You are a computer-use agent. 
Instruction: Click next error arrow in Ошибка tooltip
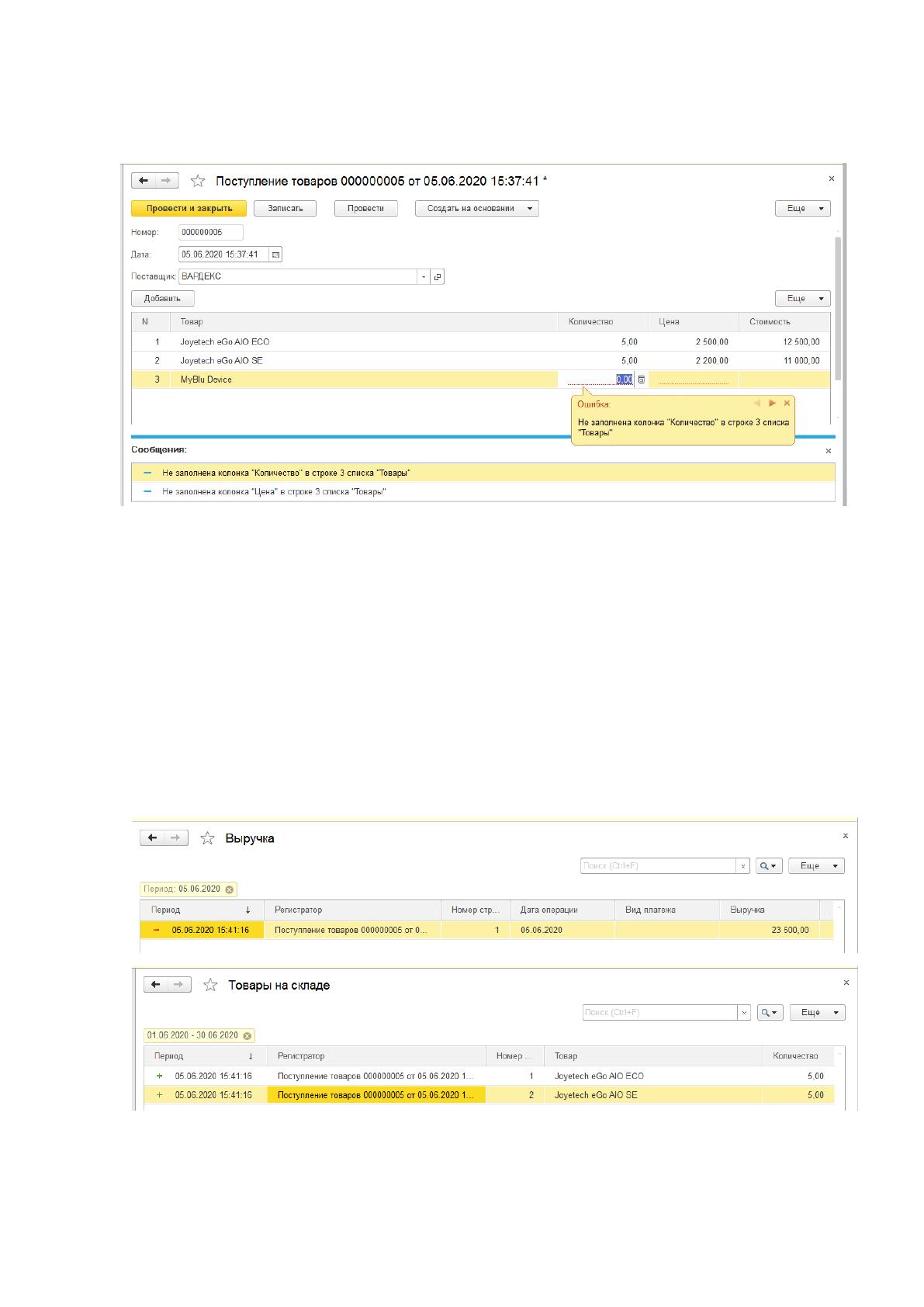point(772,404)
